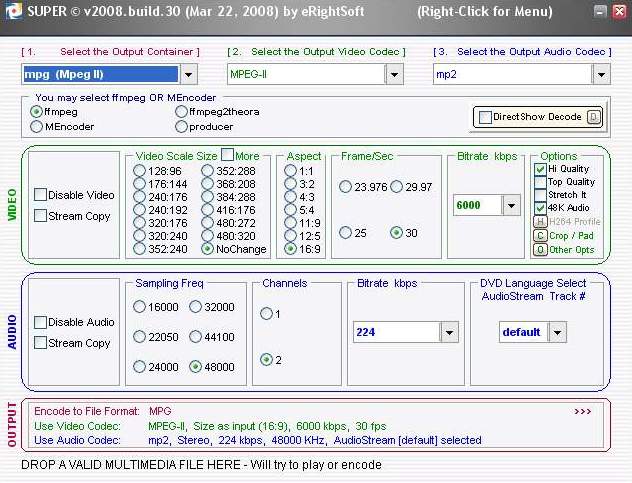This screenshot has height=483, width=632.
Task: Select 1 audio channel
Action: coord(266,313)
